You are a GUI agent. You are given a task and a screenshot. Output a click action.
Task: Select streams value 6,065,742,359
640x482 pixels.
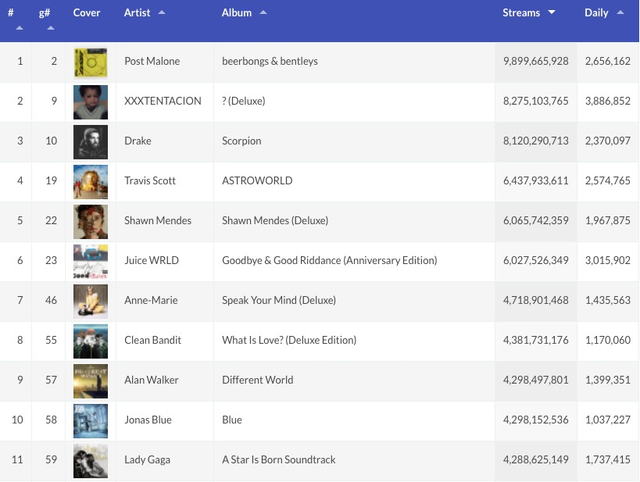pos(536,220)
